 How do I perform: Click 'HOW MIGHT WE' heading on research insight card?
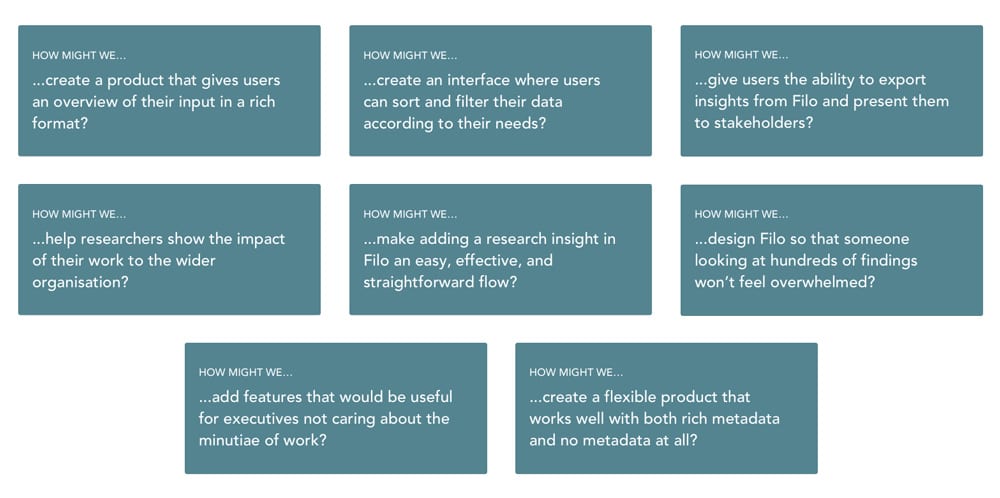(410, 215)
